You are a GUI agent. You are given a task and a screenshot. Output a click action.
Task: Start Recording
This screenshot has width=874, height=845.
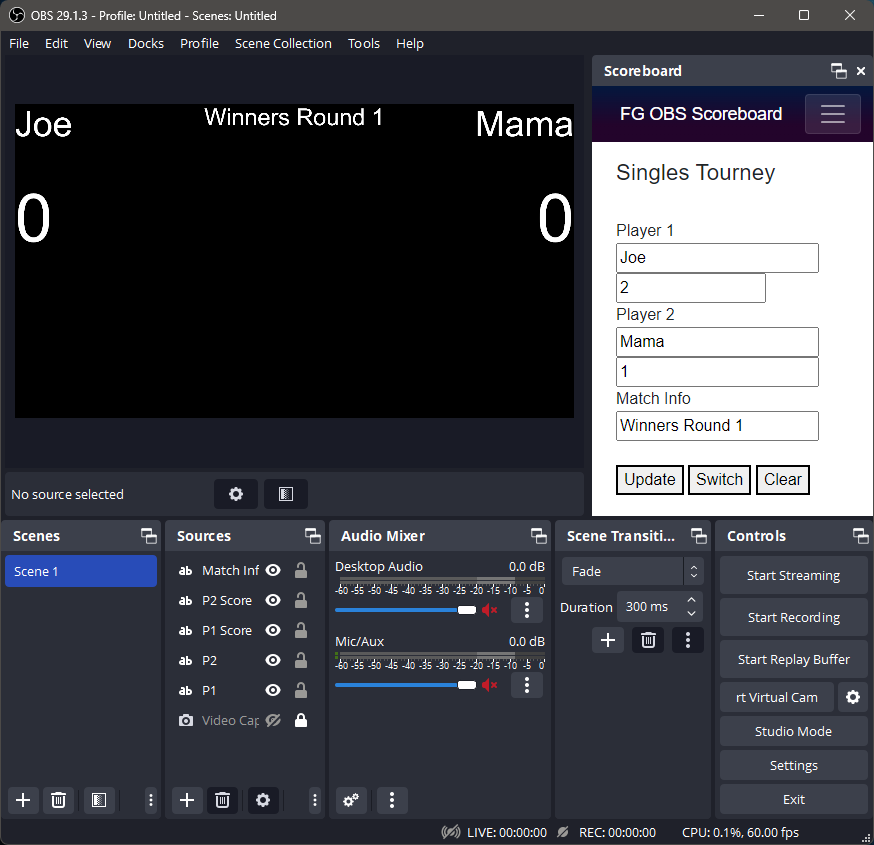click(x=793, y=617)
